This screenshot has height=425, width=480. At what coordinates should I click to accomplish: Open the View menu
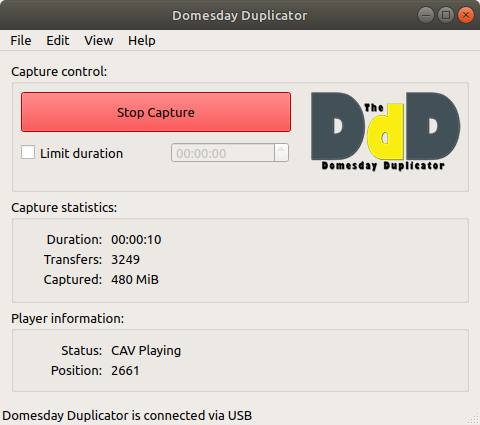[x=99, y=41]
